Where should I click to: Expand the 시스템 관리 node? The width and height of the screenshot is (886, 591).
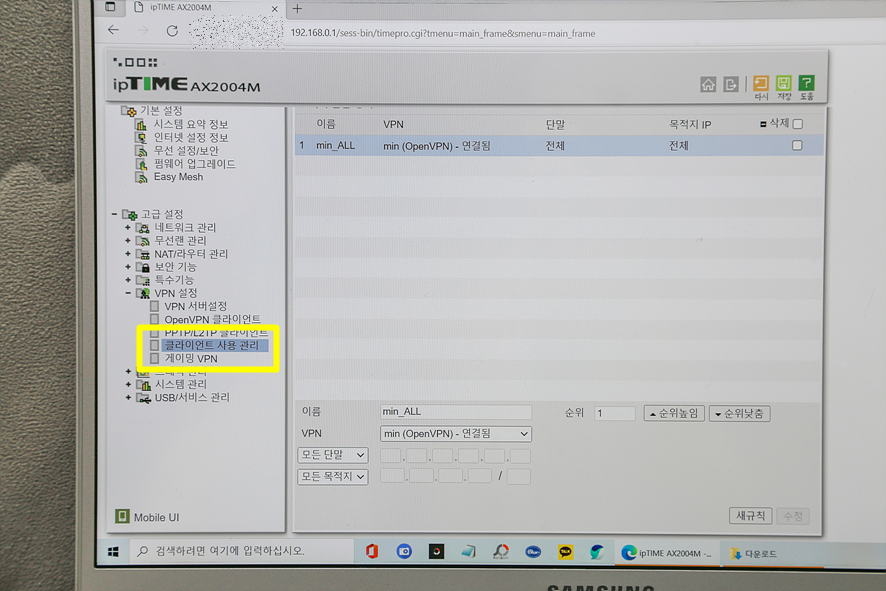click(128, 385)
